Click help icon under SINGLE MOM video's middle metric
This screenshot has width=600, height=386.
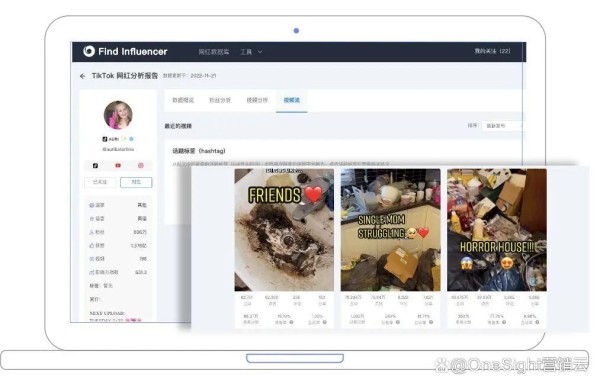[398, 322]
